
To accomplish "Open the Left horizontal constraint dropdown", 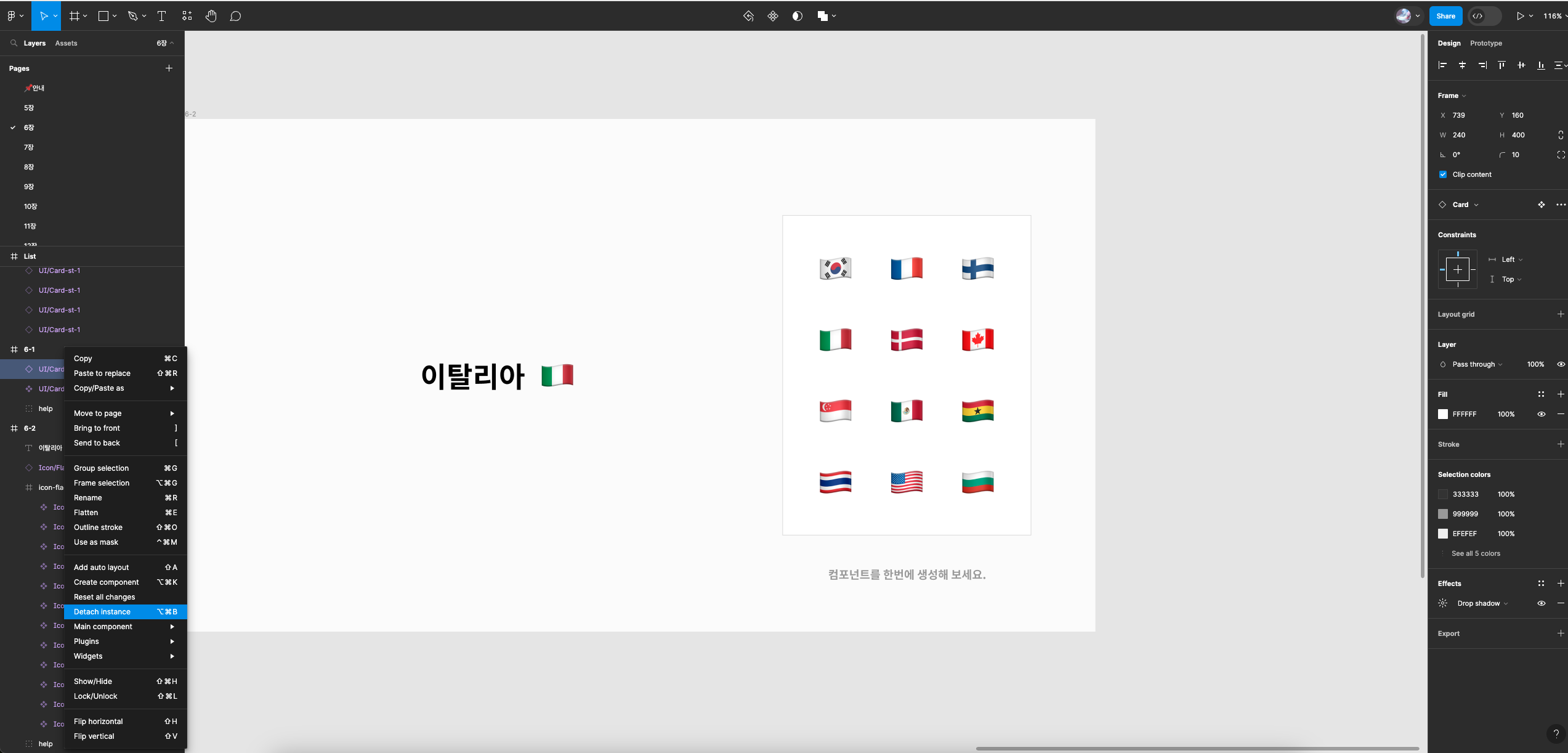I will pos(1511,259).
